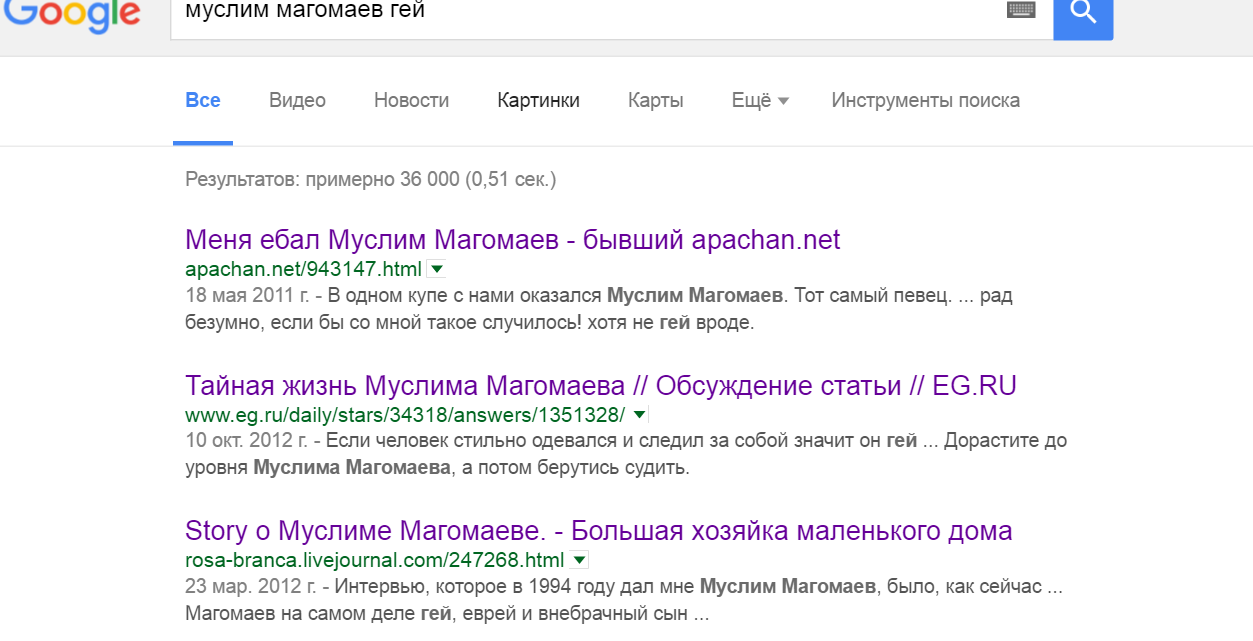Viewport: 1253px width, 641px height.
Task: Click the apachan.net/943147.html green URL
Action: click(303, 269)
